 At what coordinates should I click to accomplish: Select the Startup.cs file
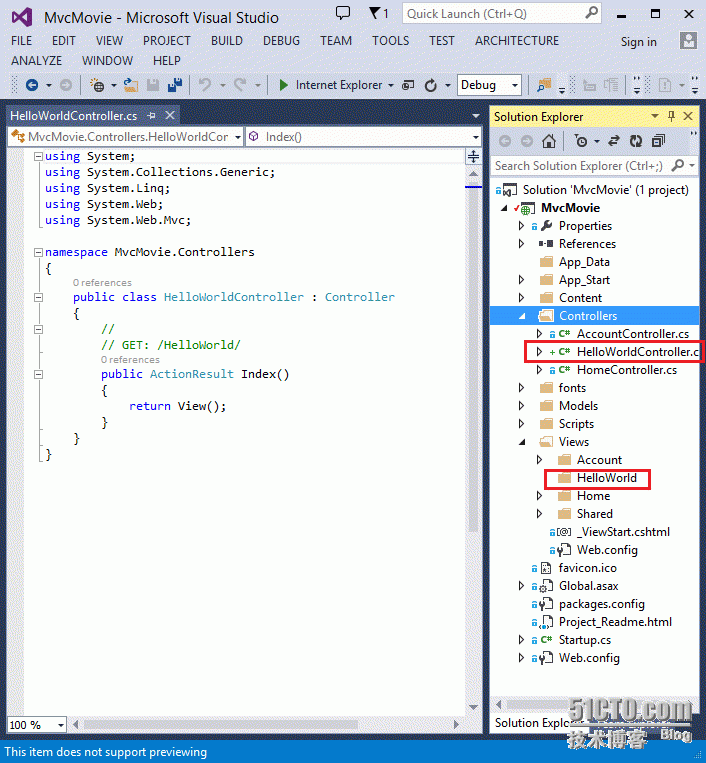(584, 640)
